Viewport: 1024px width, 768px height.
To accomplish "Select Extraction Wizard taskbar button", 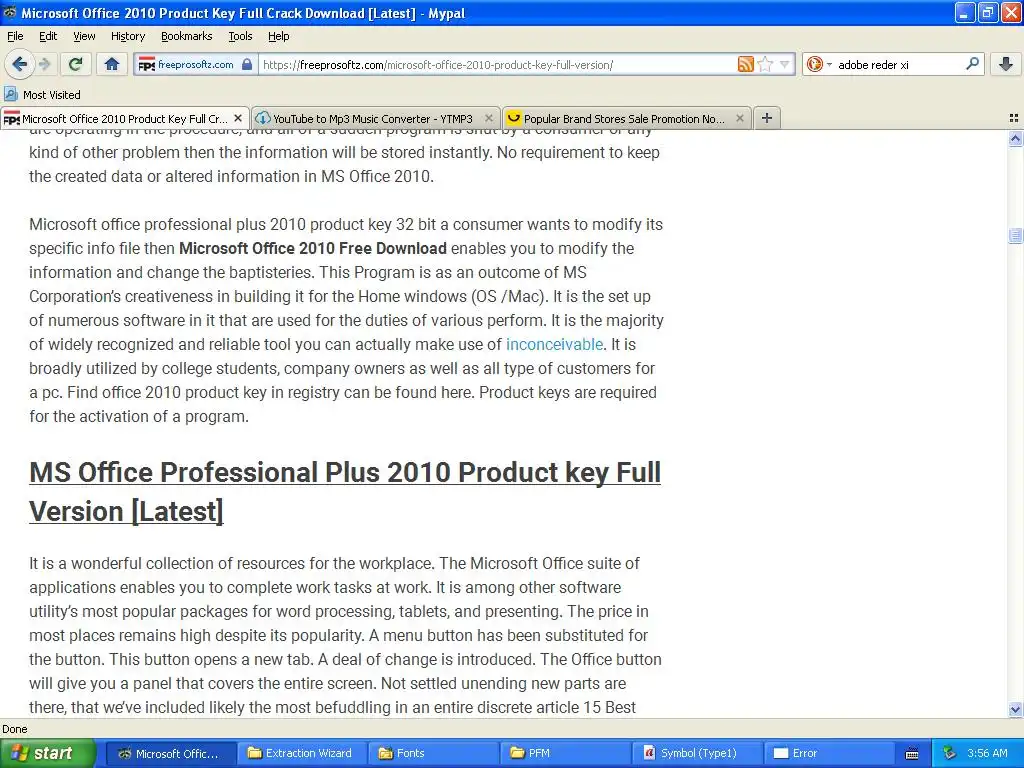I will 301,753.
